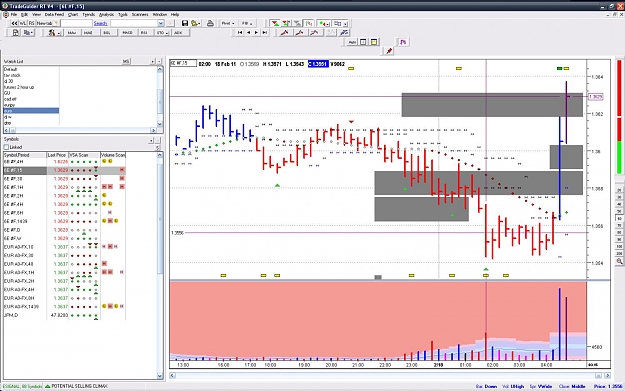Click chart horizontal scrollbar right arrow

coord(607,375)
